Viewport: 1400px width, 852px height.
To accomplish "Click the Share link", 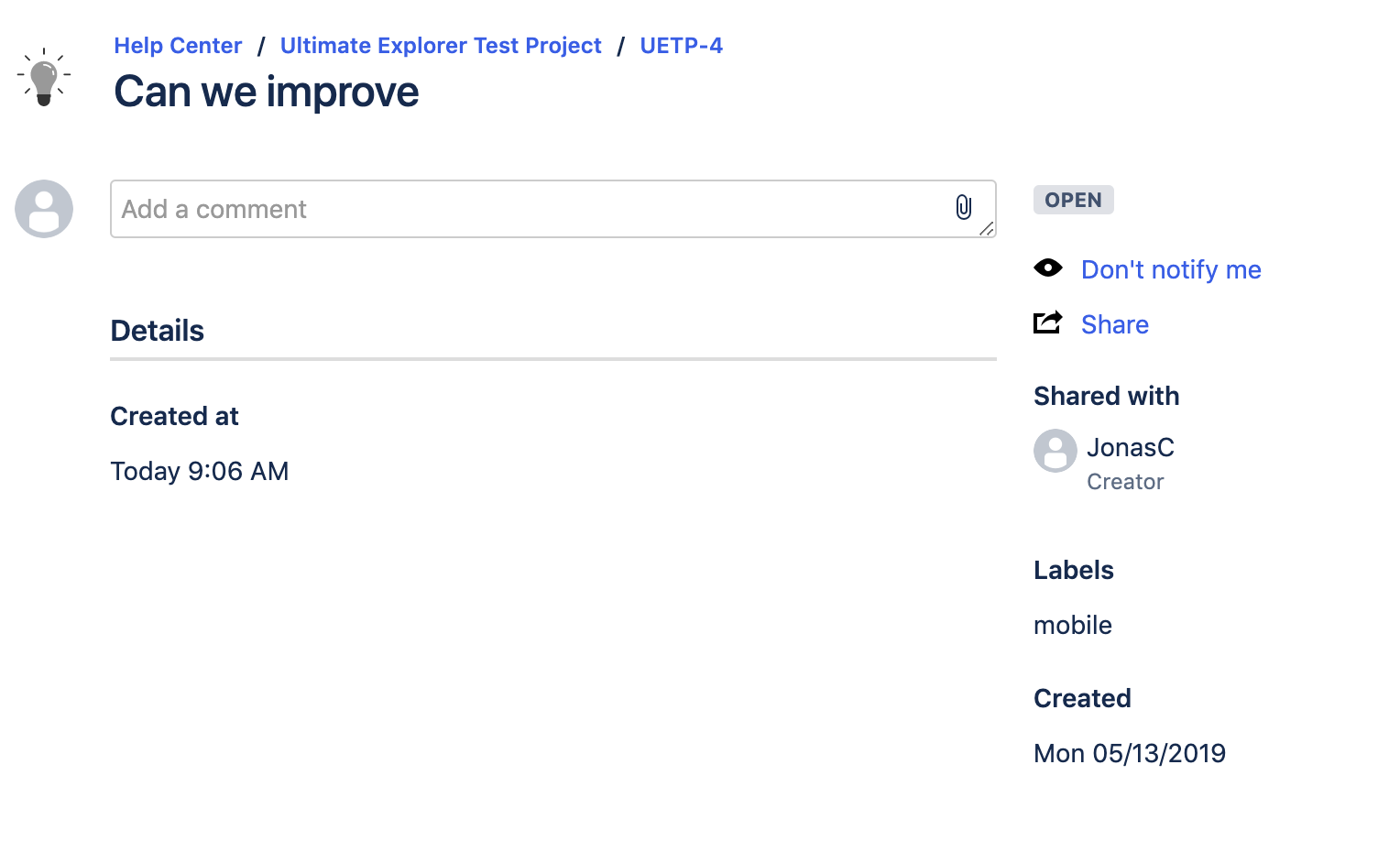I will pyautogui.click(x=1115, y=324).
